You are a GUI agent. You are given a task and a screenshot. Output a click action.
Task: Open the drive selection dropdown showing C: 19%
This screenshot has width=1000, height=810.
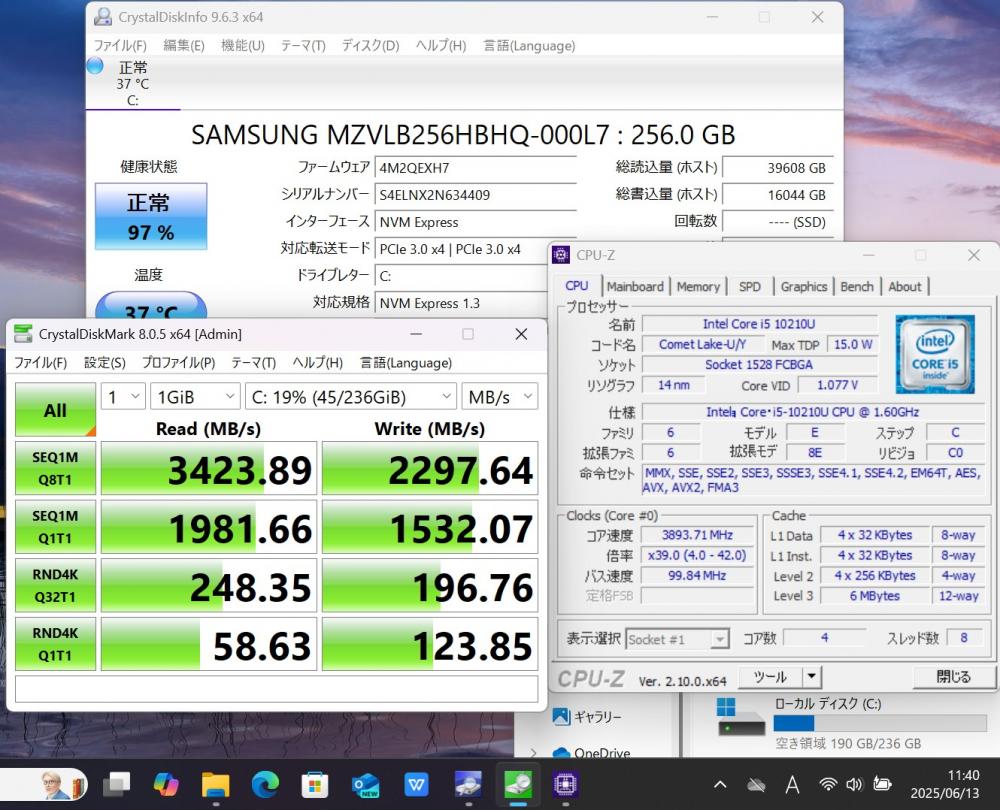click(351, 397)
